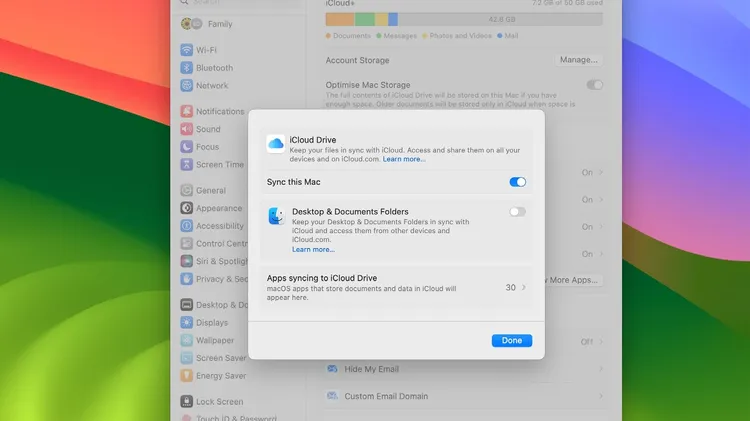Click the Done button
750x421 pixels.
coord(512,340)
